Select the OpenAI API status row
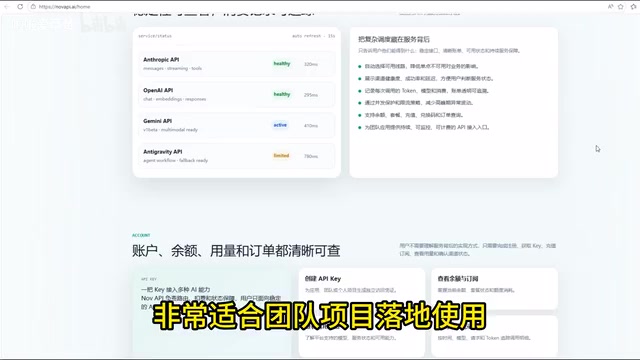The image size is (640, 360). tap(236, 94)
